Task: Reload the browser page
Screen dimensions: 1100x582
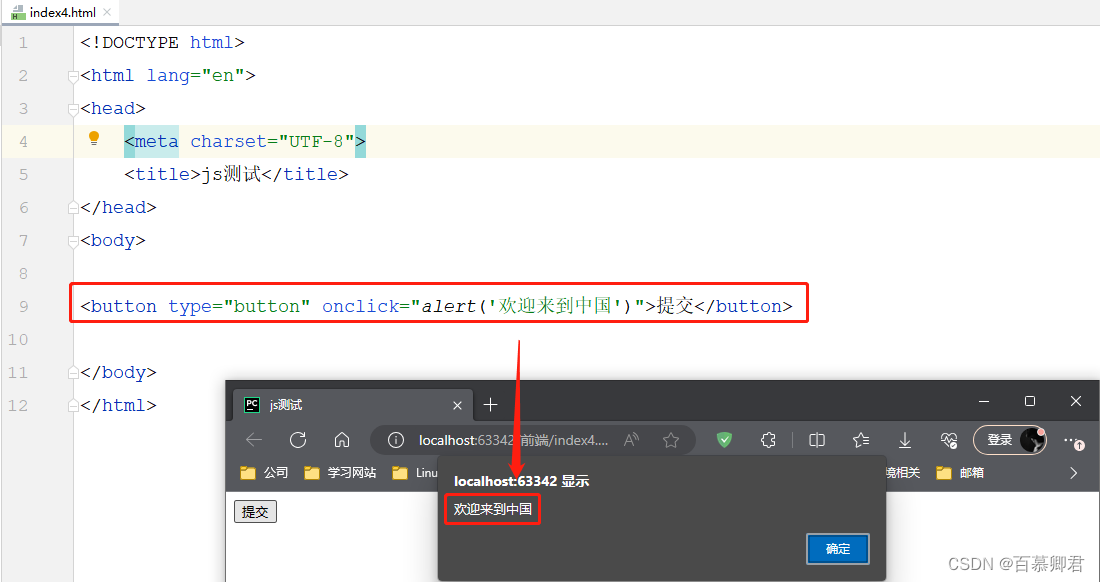Action: click(x=298, y=440)
